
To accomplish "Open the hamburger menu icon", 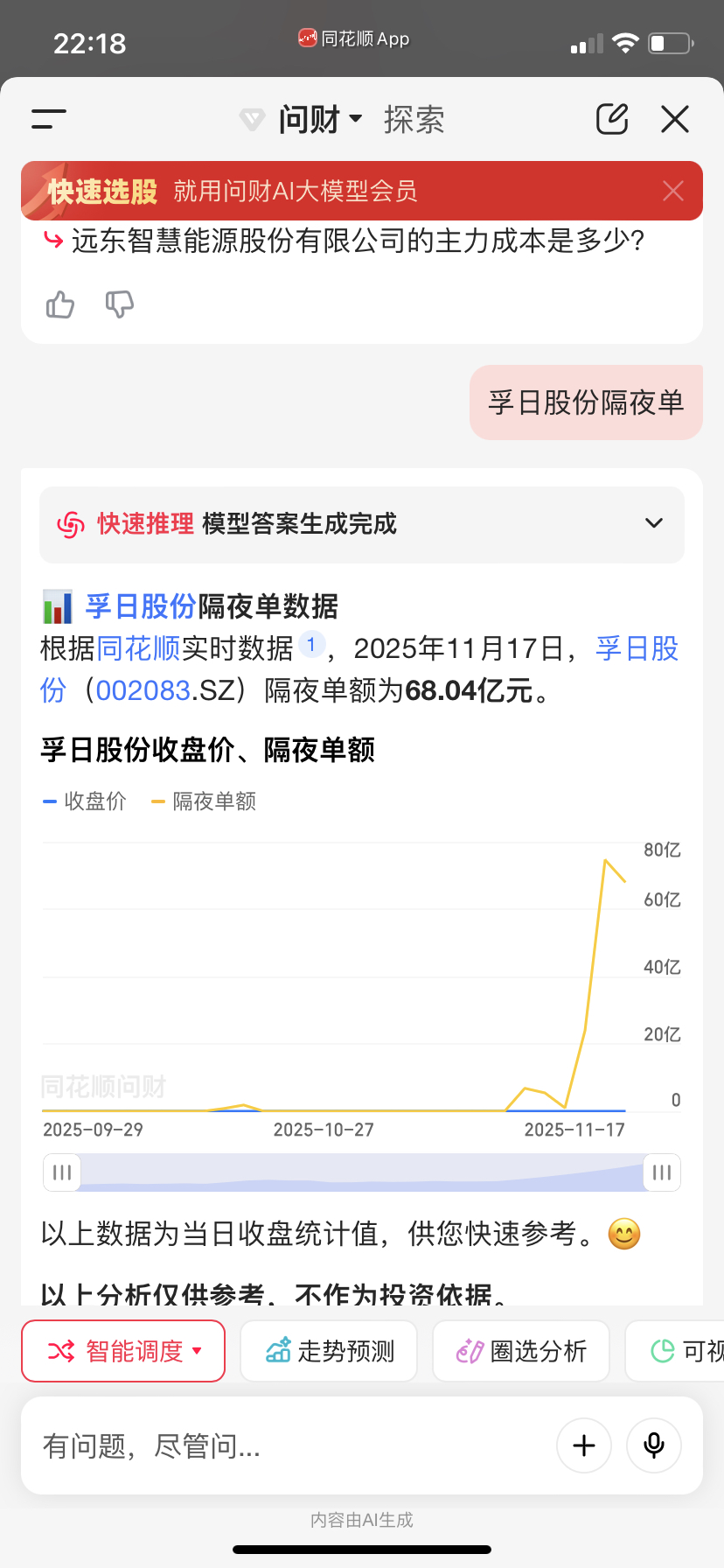I will pyautogui.click(x=49, y=119).
